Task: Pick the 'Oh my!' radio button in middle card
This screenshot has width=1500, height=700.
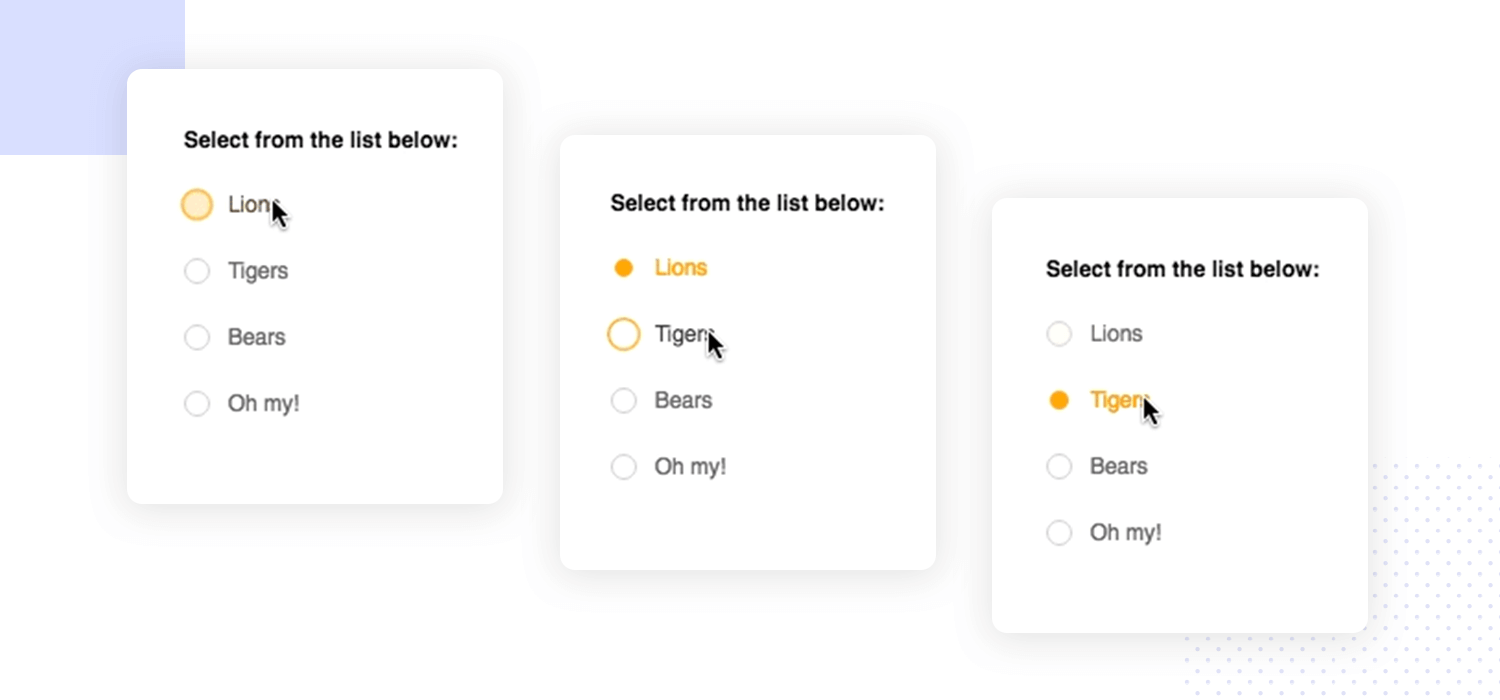Action: click(624, 467)
